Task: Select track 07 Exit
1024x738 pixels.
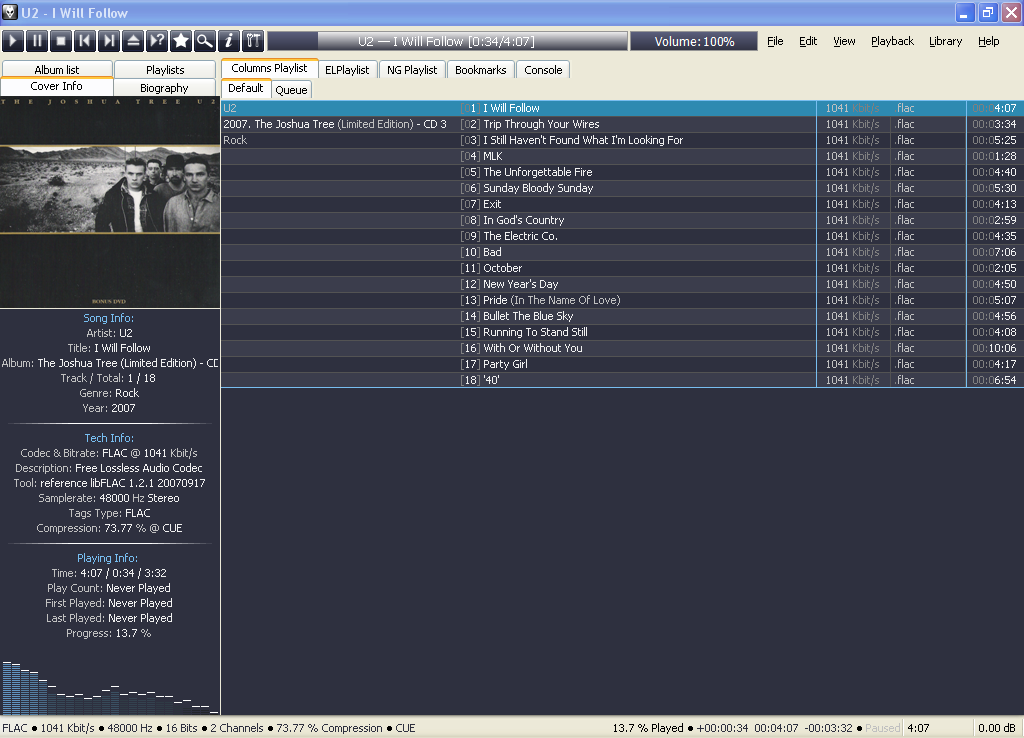Action: click(622, 204)
